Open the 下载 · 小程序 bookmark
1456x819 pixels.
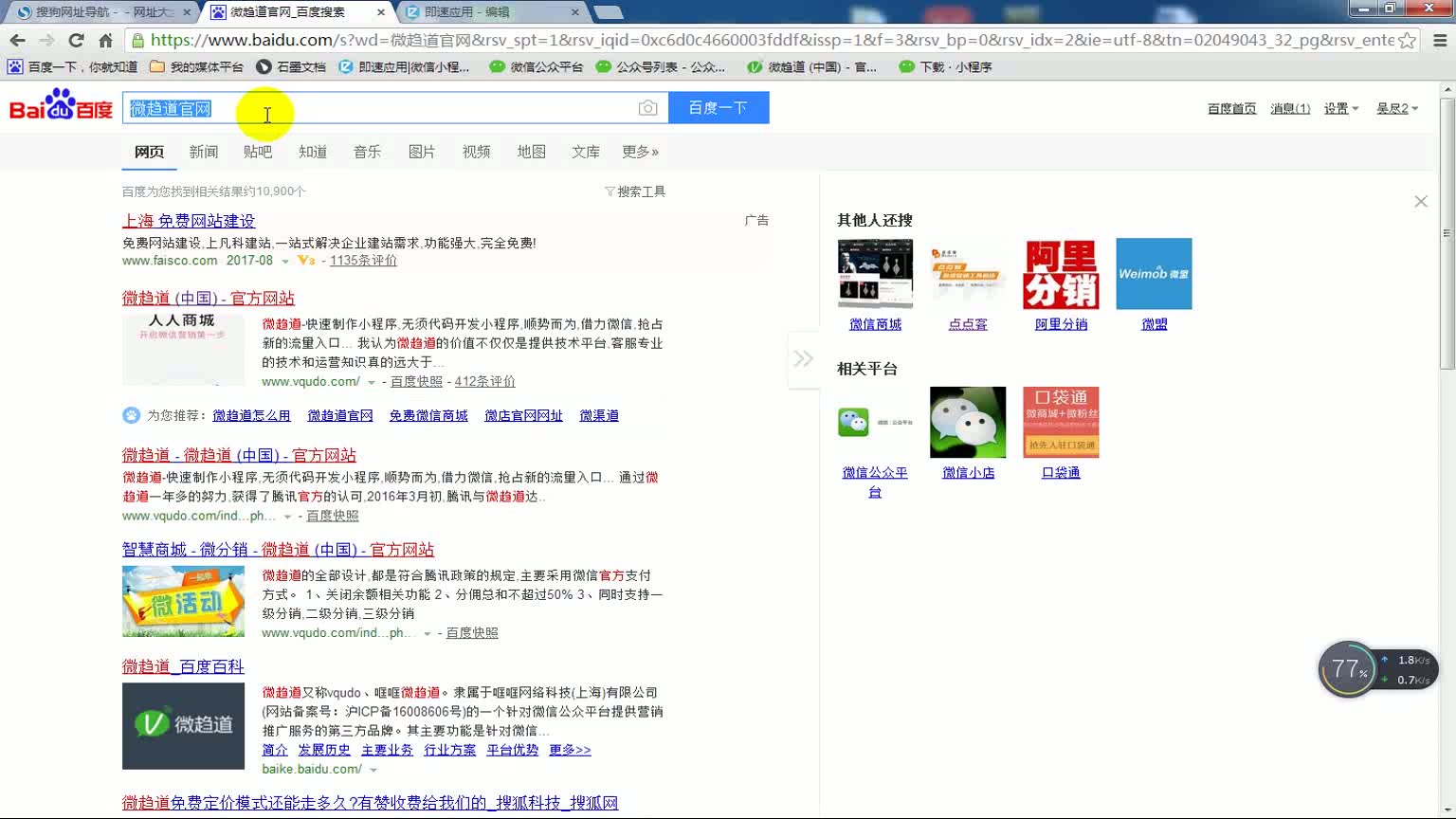945,66
